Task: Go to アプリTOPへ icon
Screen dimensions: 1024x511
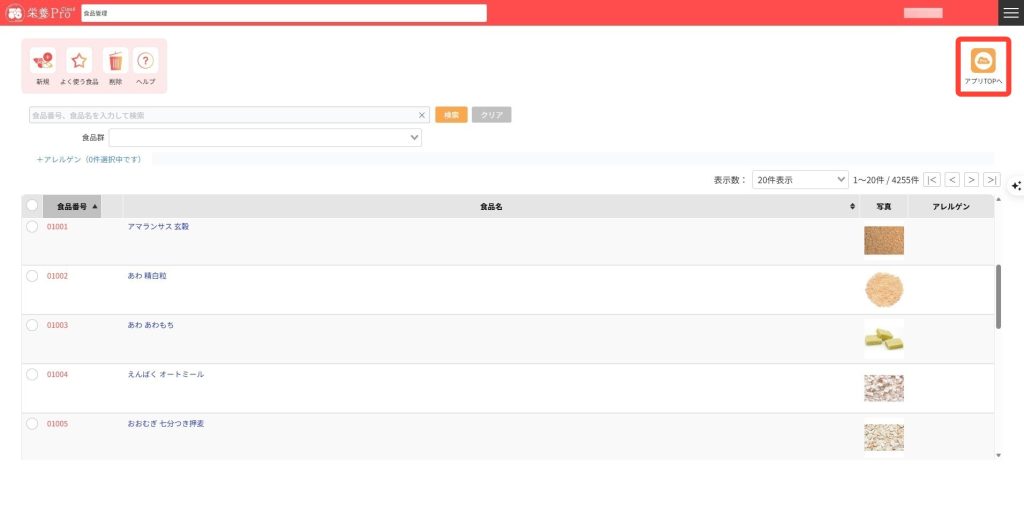Action: coord(983,62)
